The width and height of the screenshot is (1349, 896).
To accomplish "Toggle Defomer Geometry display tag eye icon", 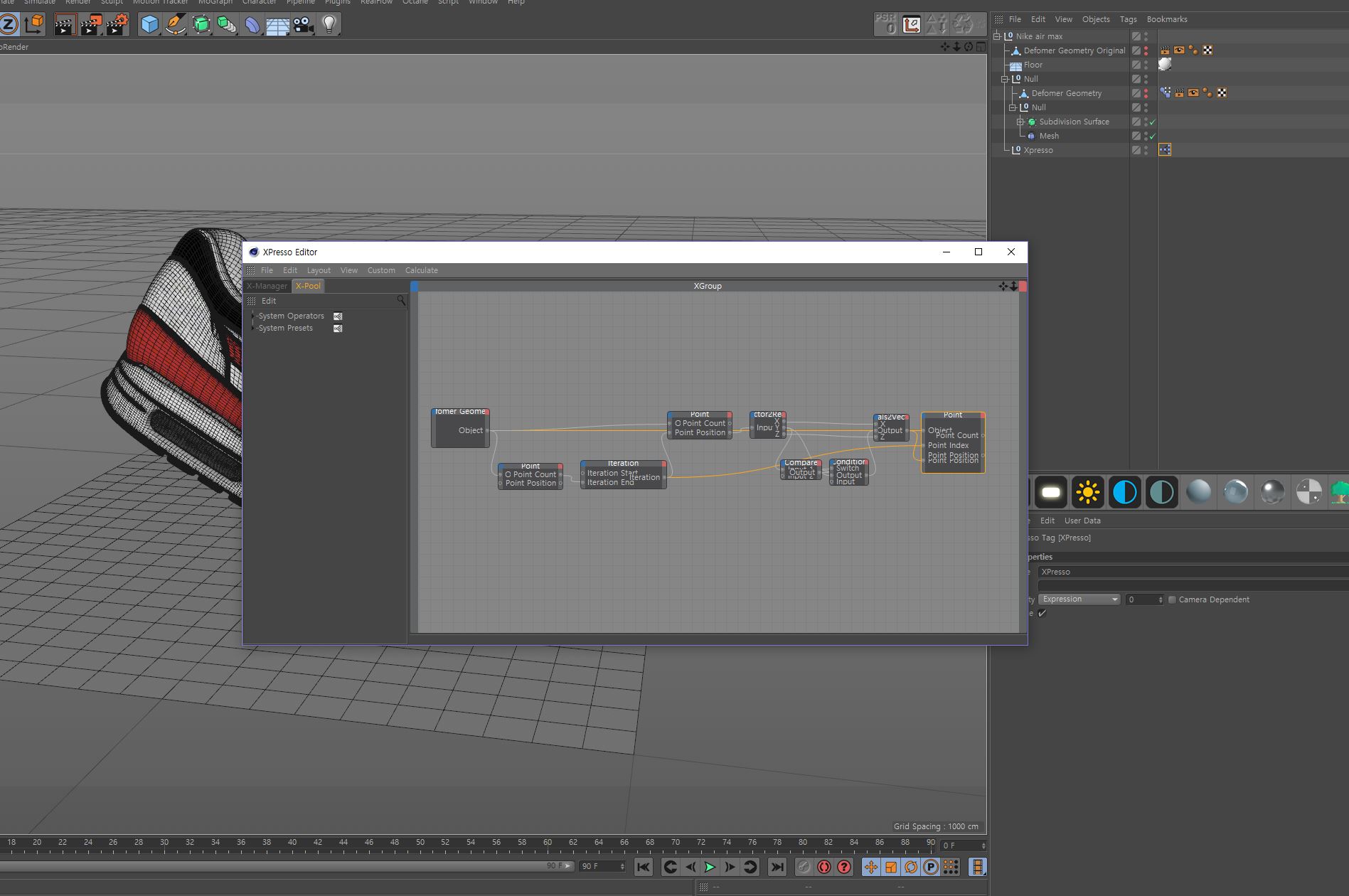I will tap(1193, 93).
